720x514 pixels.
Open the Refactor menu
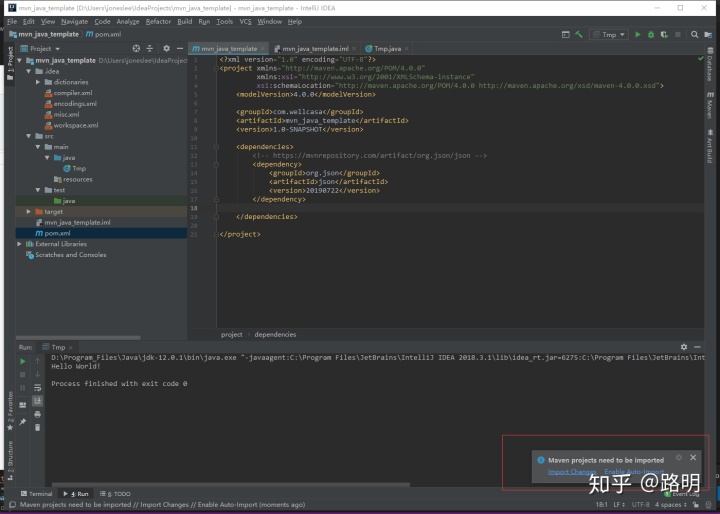pyautogui.click(x=158, y=22)
